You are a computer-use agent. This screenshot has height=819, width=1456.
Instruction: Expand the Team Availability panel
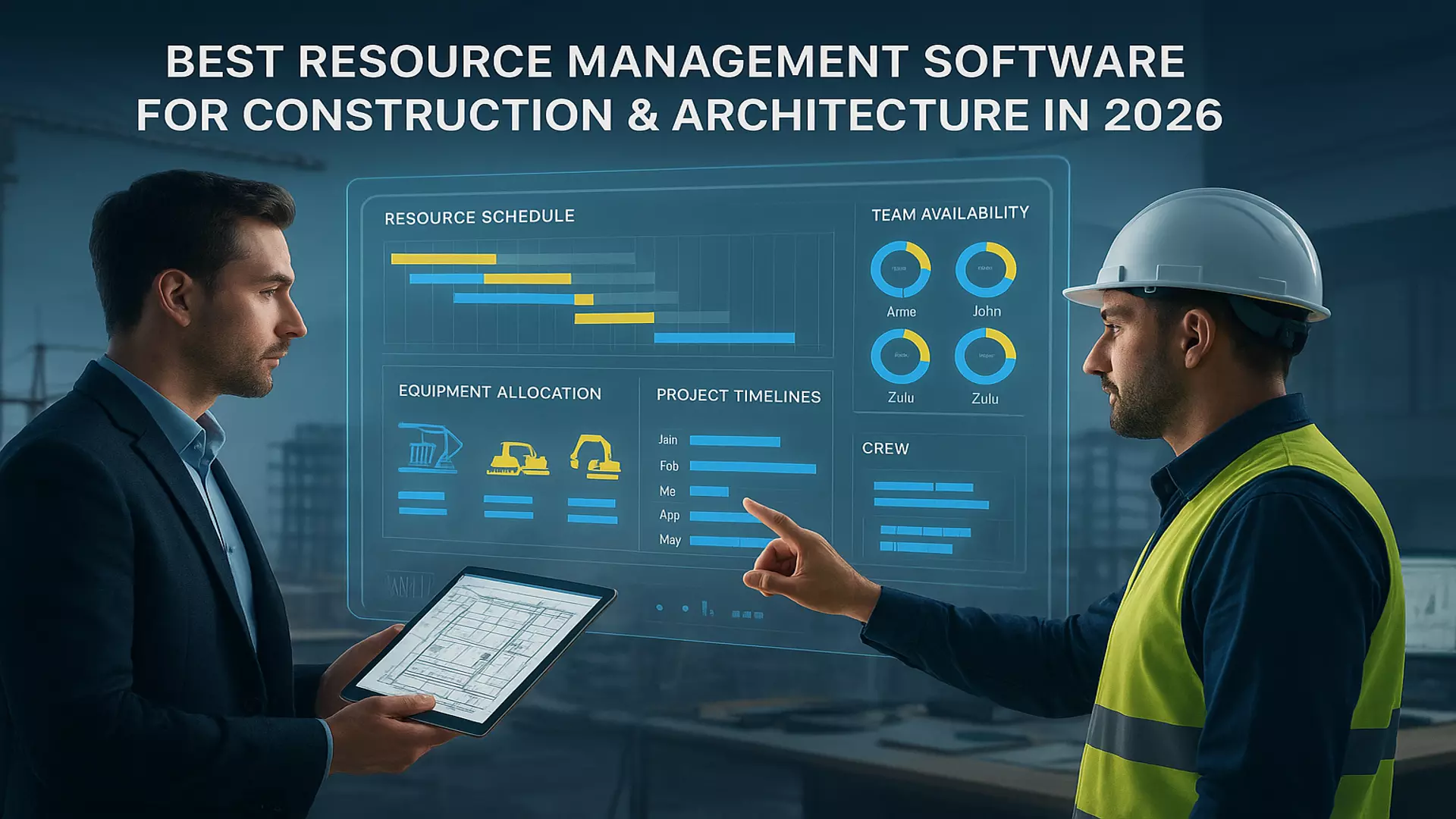click(949, 214)
